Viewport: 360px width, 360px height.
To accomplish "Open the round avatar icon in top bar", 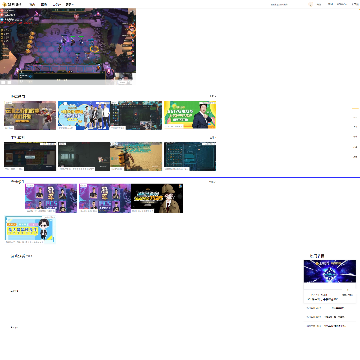I will [x=311, y=4].
